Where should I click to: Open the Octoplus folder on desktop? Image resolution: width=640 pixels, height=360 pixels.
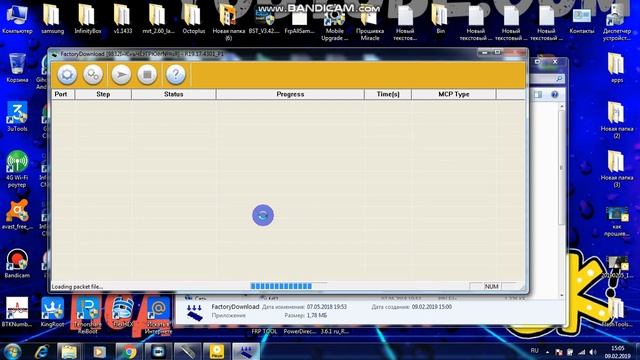tap(193, 20)
